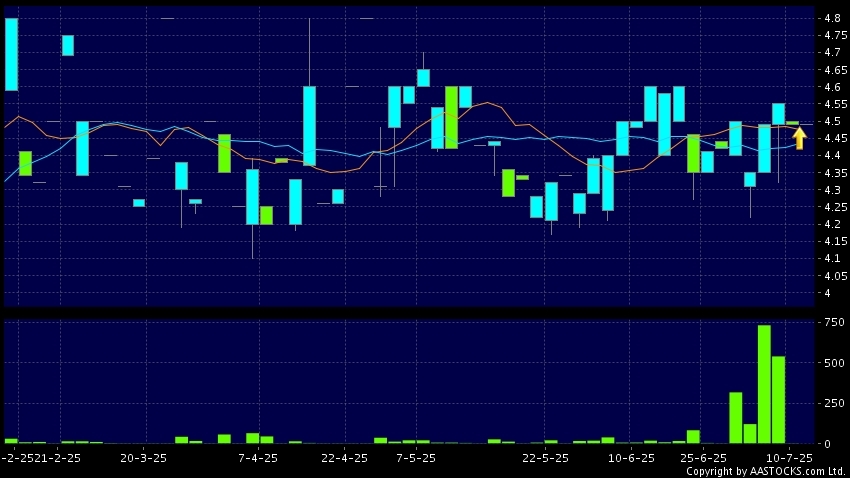Select the volume bar peaking just above 250
The width and height of the screenshot is (850, 478).
(x=736, y=418)
